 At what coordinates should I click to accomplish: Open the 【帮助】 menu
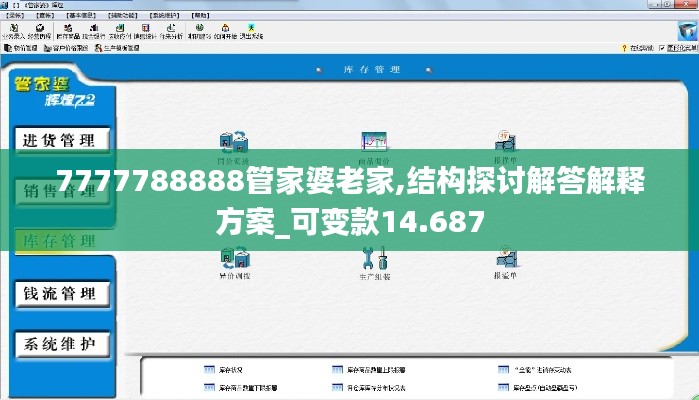point(201,15)
